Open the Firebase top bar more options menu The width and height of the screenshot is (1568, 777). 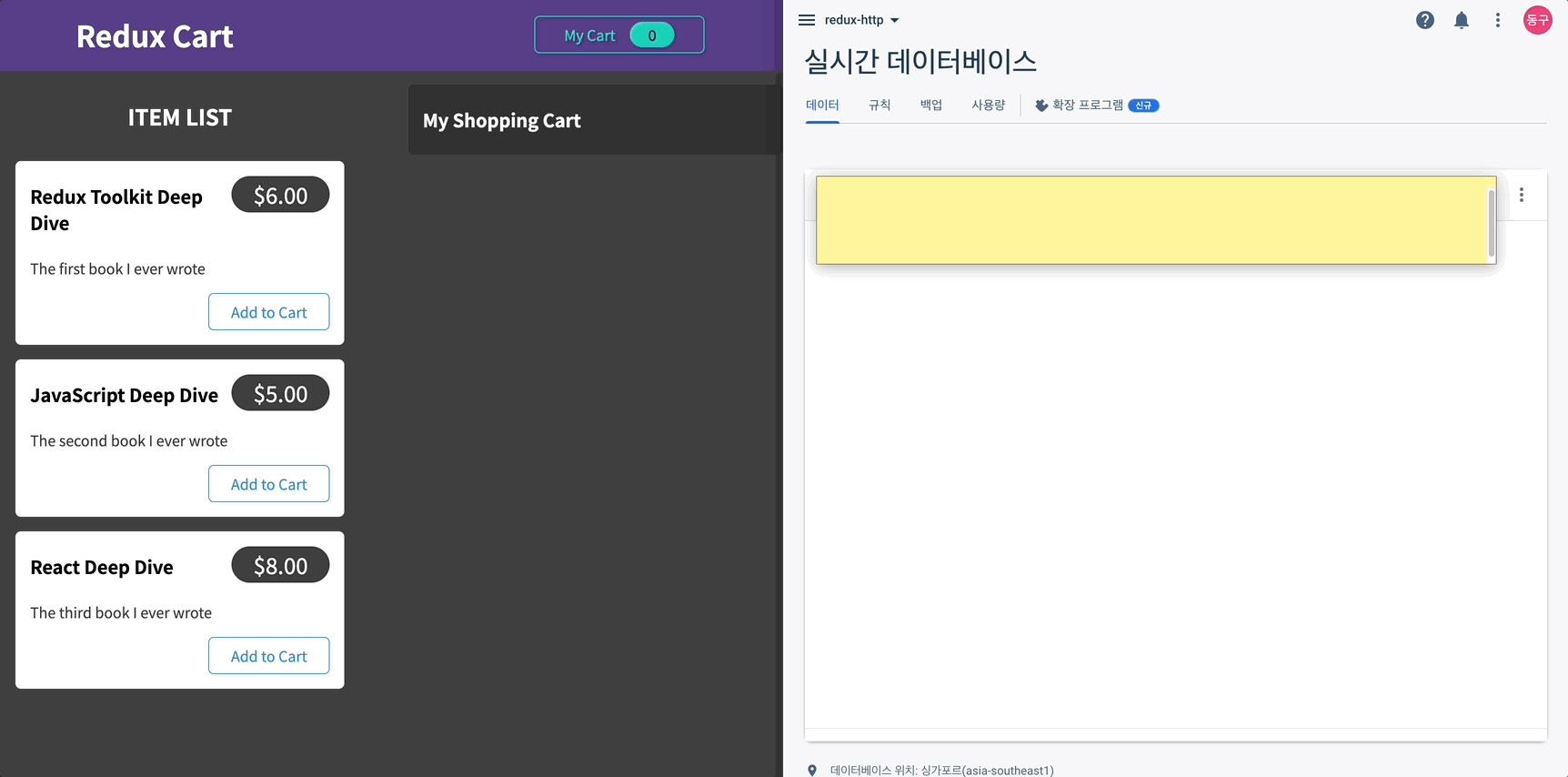(x=1498, y=20)
